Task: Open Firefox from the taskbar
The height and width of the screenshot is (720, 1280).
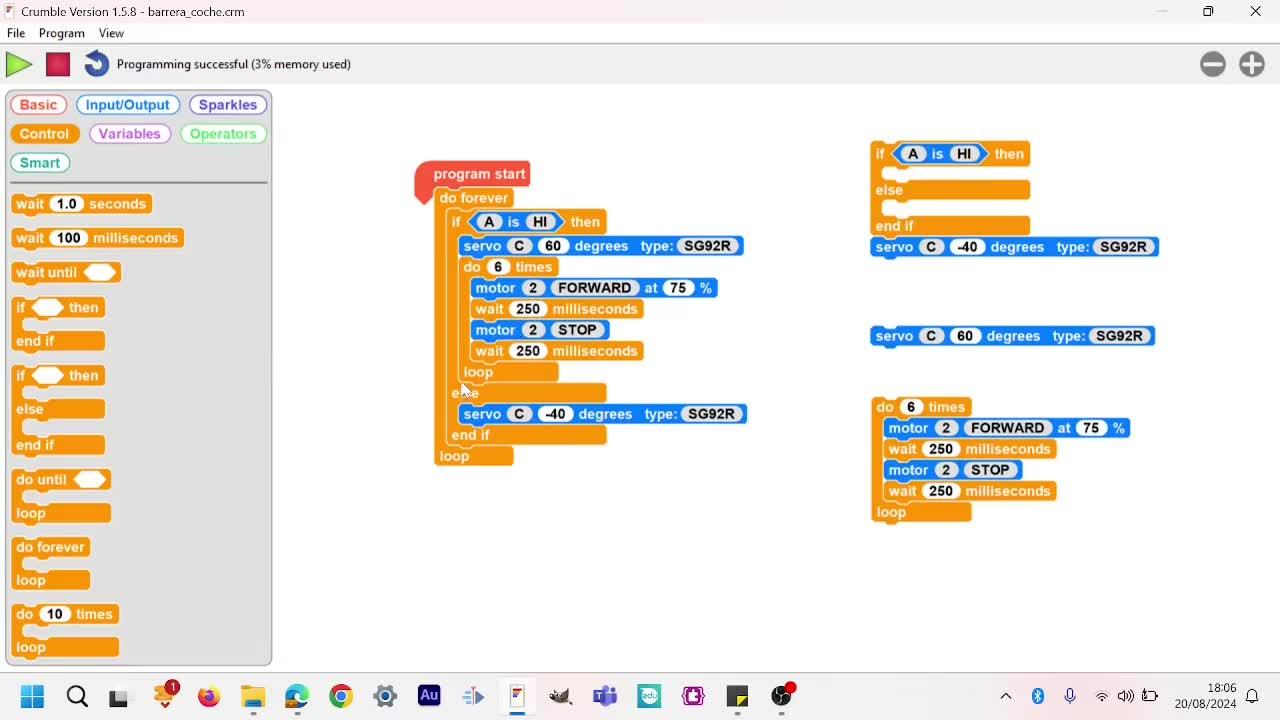Action: tap(209, 696)
